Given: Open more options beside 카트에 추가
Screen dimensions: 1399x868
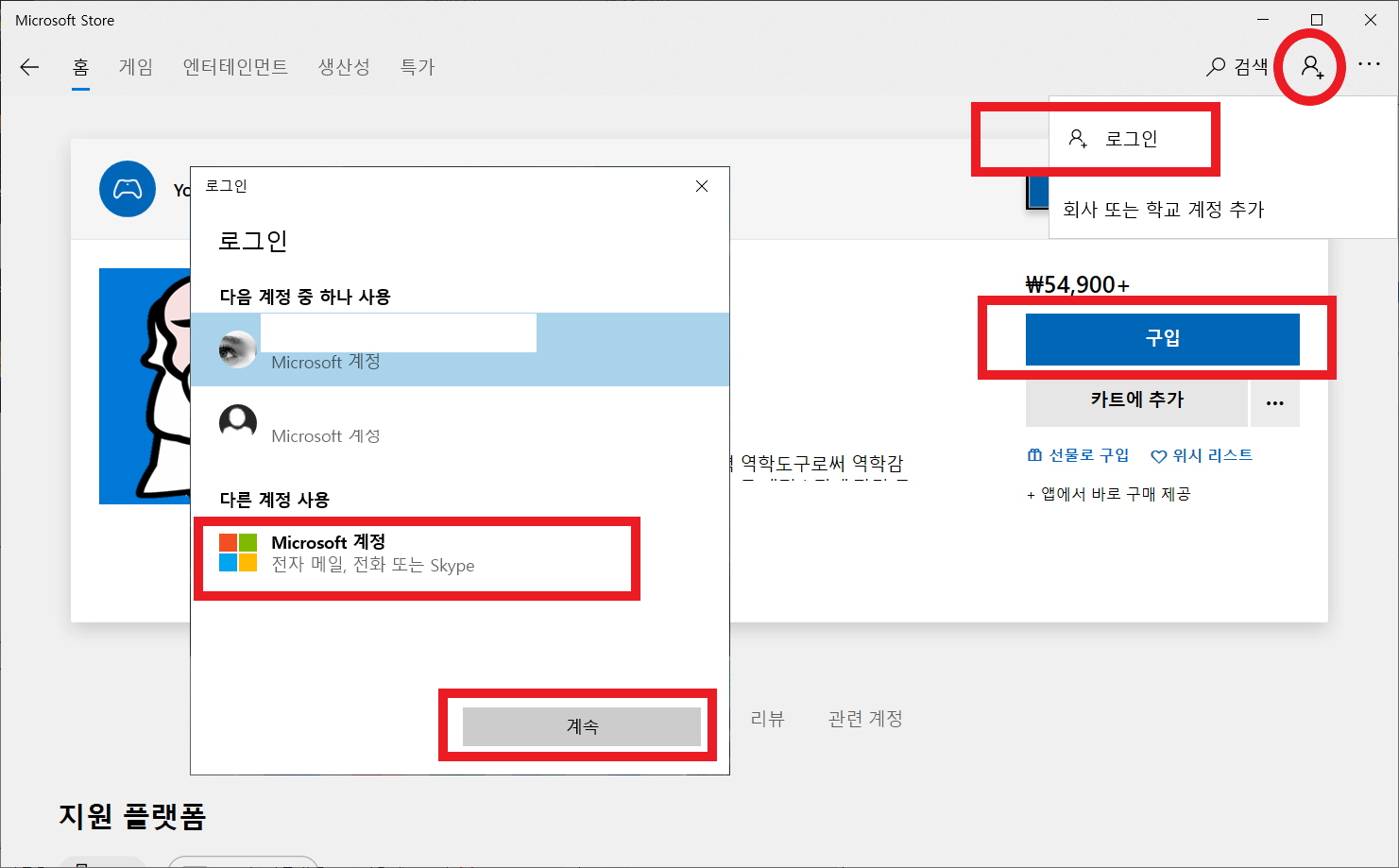Looking at the screenshot, I should 1275,401.
